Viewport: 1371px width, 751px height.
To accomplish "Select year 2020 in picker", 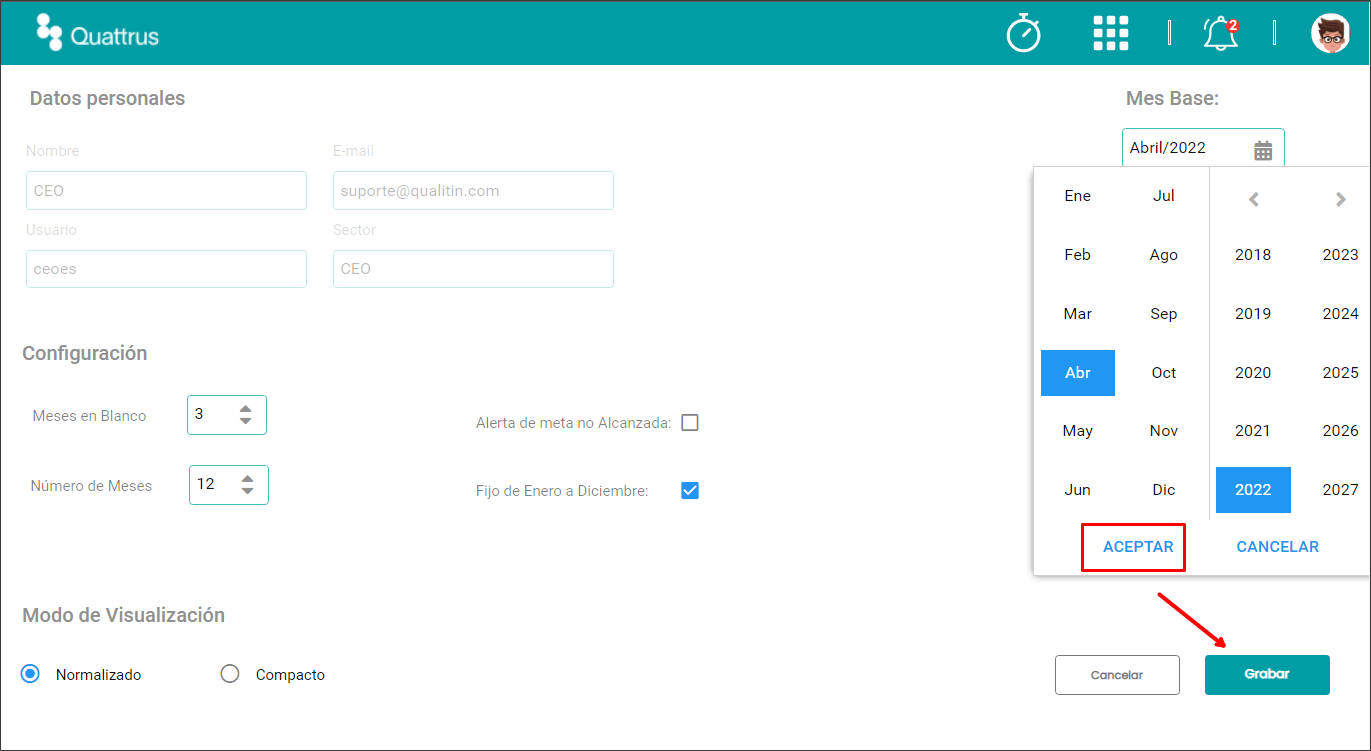I will pyautogui.click(x=1253, y=373).
